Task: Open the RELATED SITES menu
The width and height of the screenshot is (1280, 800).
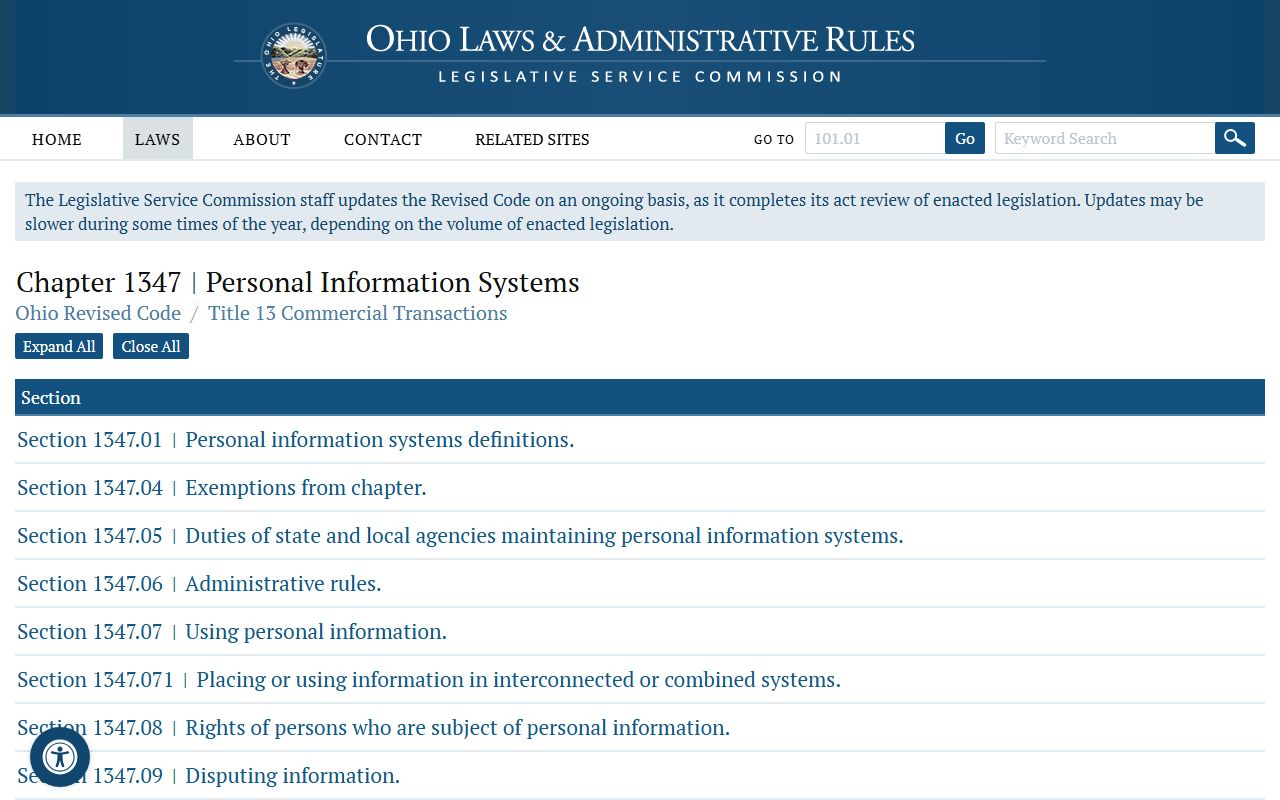Action: [532, 139]
